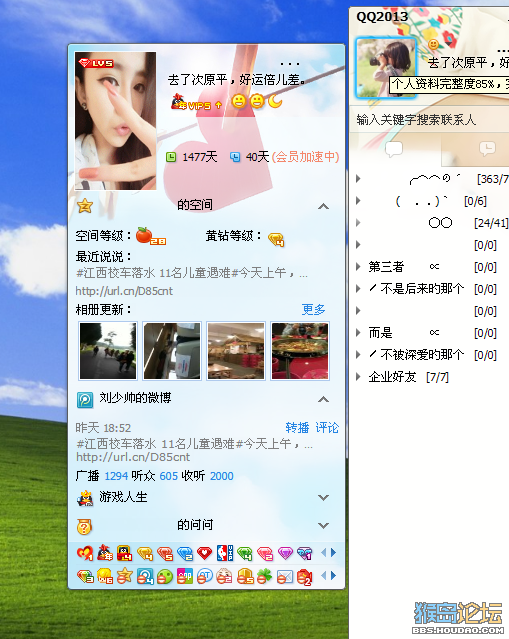Open the QQ2013 avatar of girl with camera
Screen dimensions: 509x639
click(386, 68)
